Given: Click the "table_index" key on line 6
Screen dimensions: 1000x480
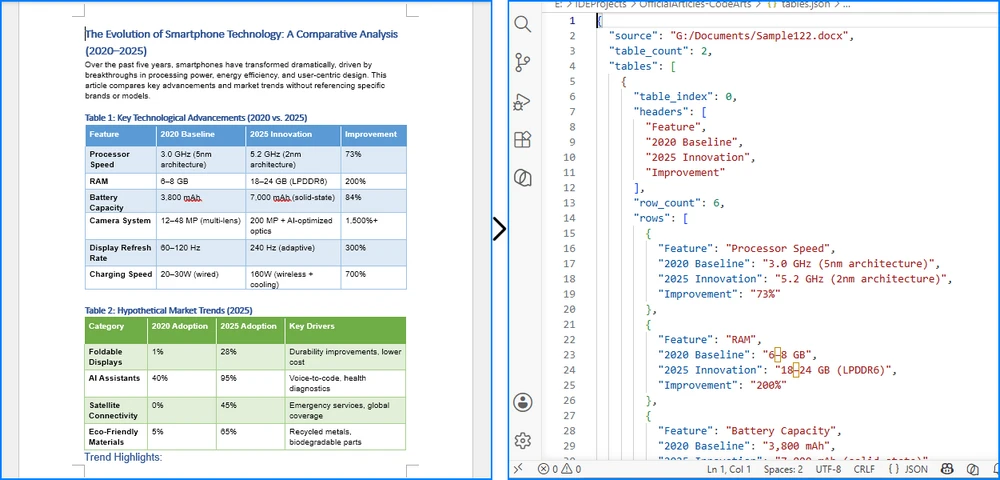Looking at the screenshot, I should (x=673, y=97).
